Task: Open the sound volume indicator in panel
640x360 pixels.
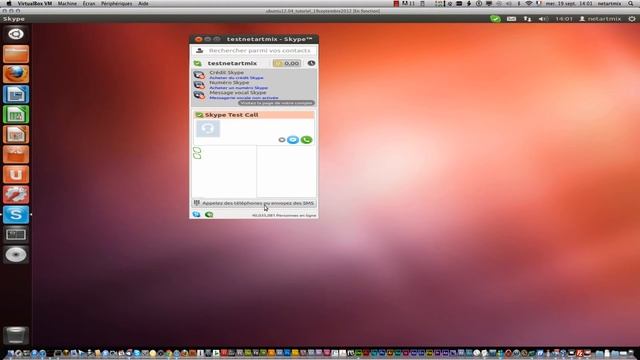Action: point(543,19)
